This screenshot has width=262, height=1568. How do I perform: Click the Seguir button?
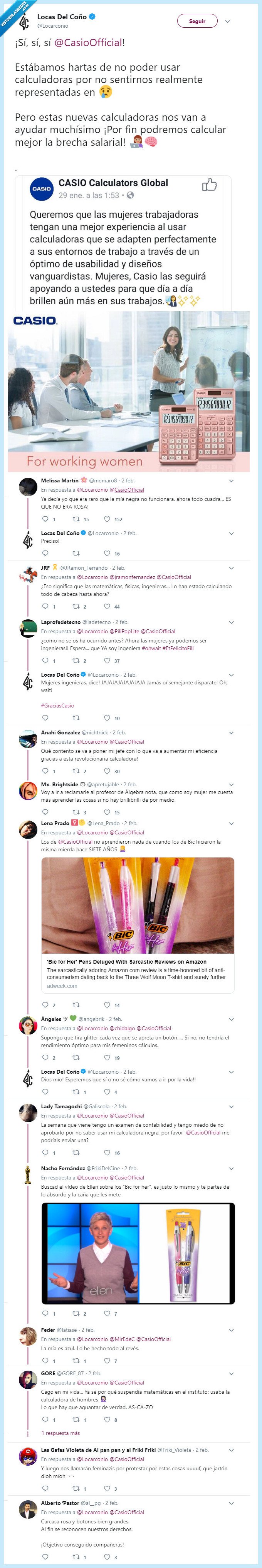pyautogui.click(x=197, y=20)
